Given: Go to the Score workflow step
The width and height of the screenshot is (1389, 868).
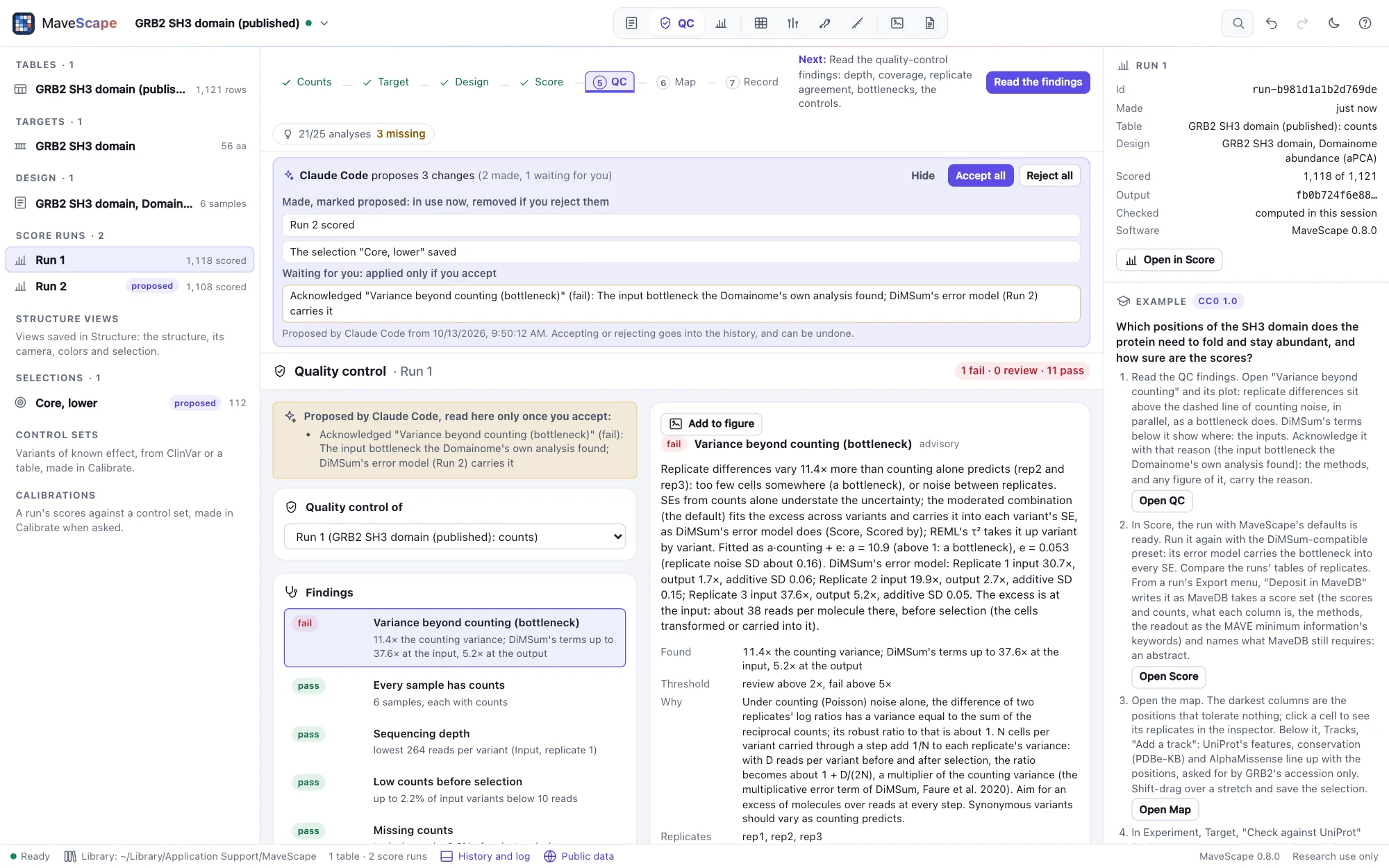Looking at the screenshot, I should click(542, 82).
